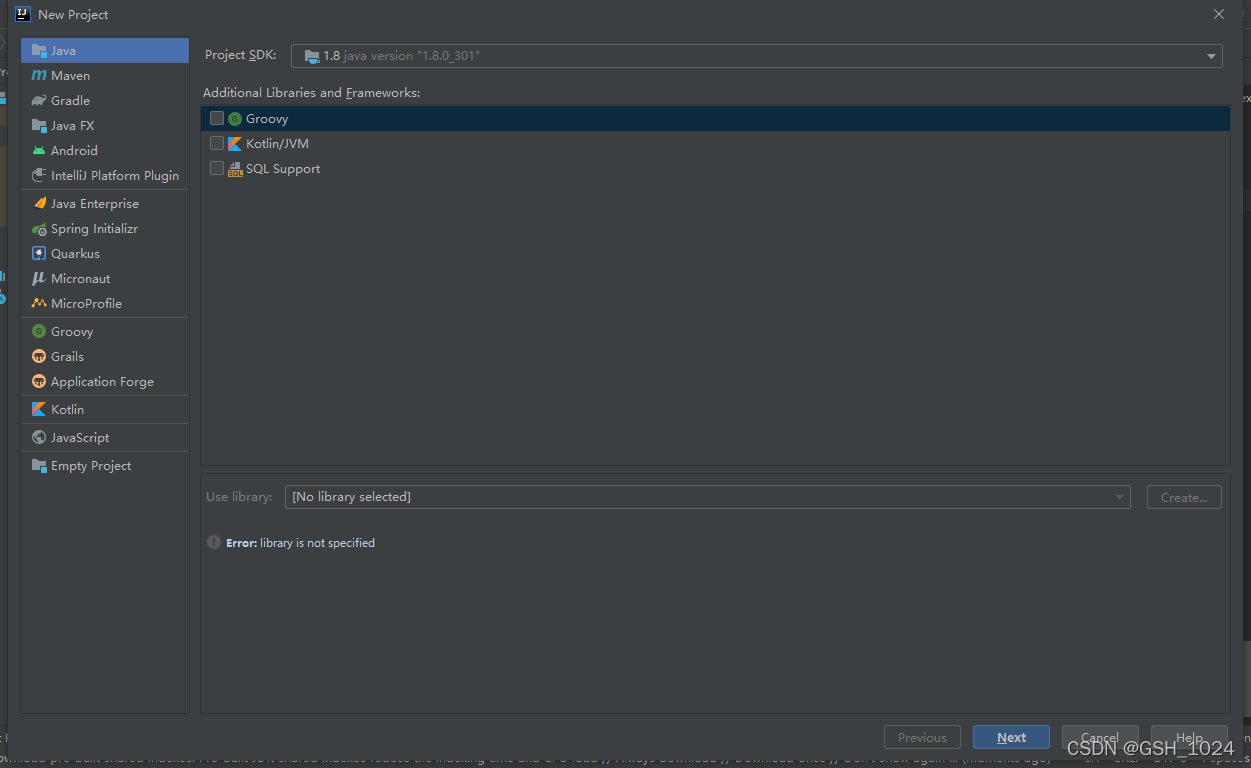Image resolution: width=1251 pixels, height=768 pixels.
Task: Click the Help button
Action: (1189, 737)
